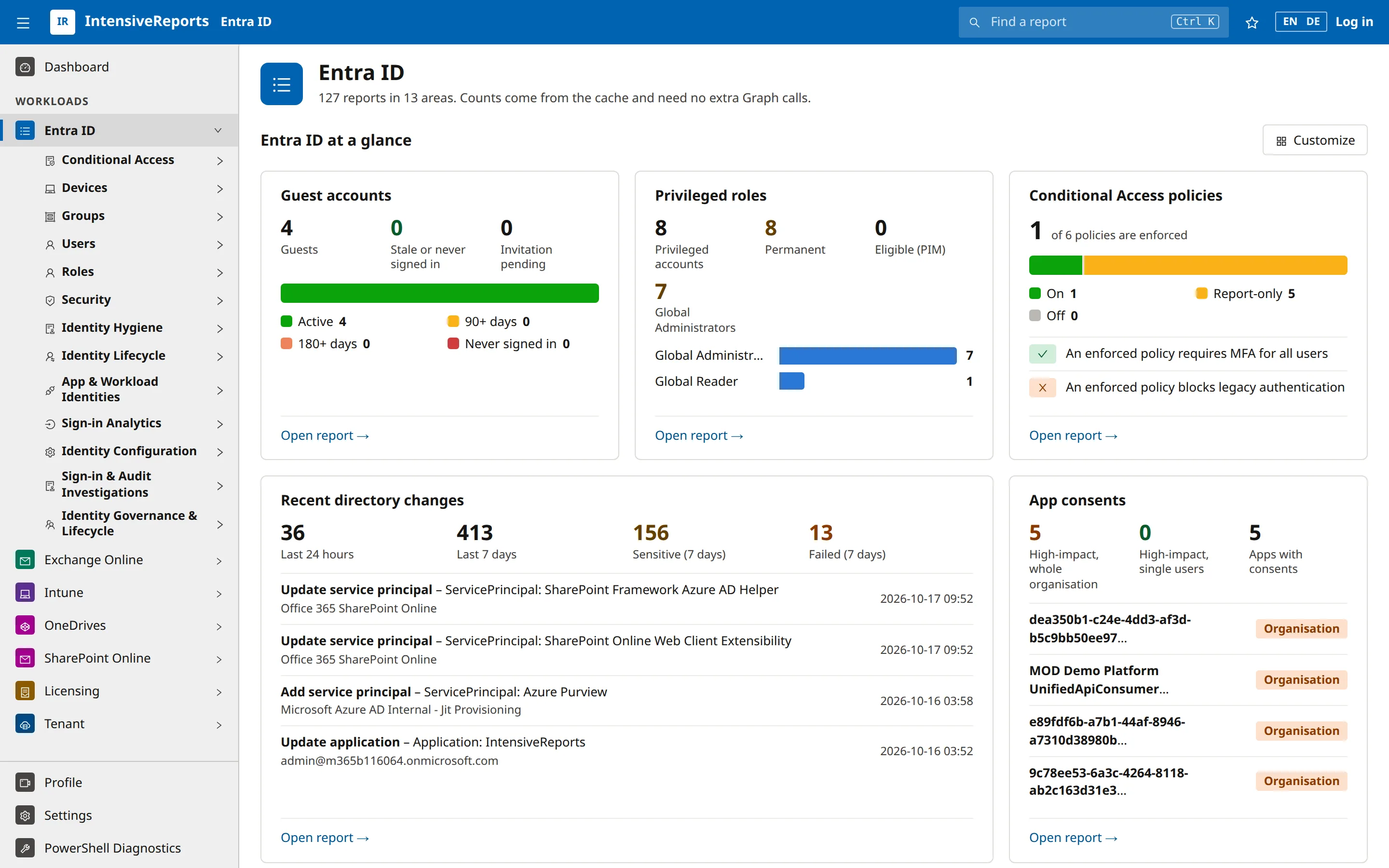The height and width of the screenshot is (868, 1389).
Task: Click the Update application IntensiveReports entry
Action: (626, 751)
